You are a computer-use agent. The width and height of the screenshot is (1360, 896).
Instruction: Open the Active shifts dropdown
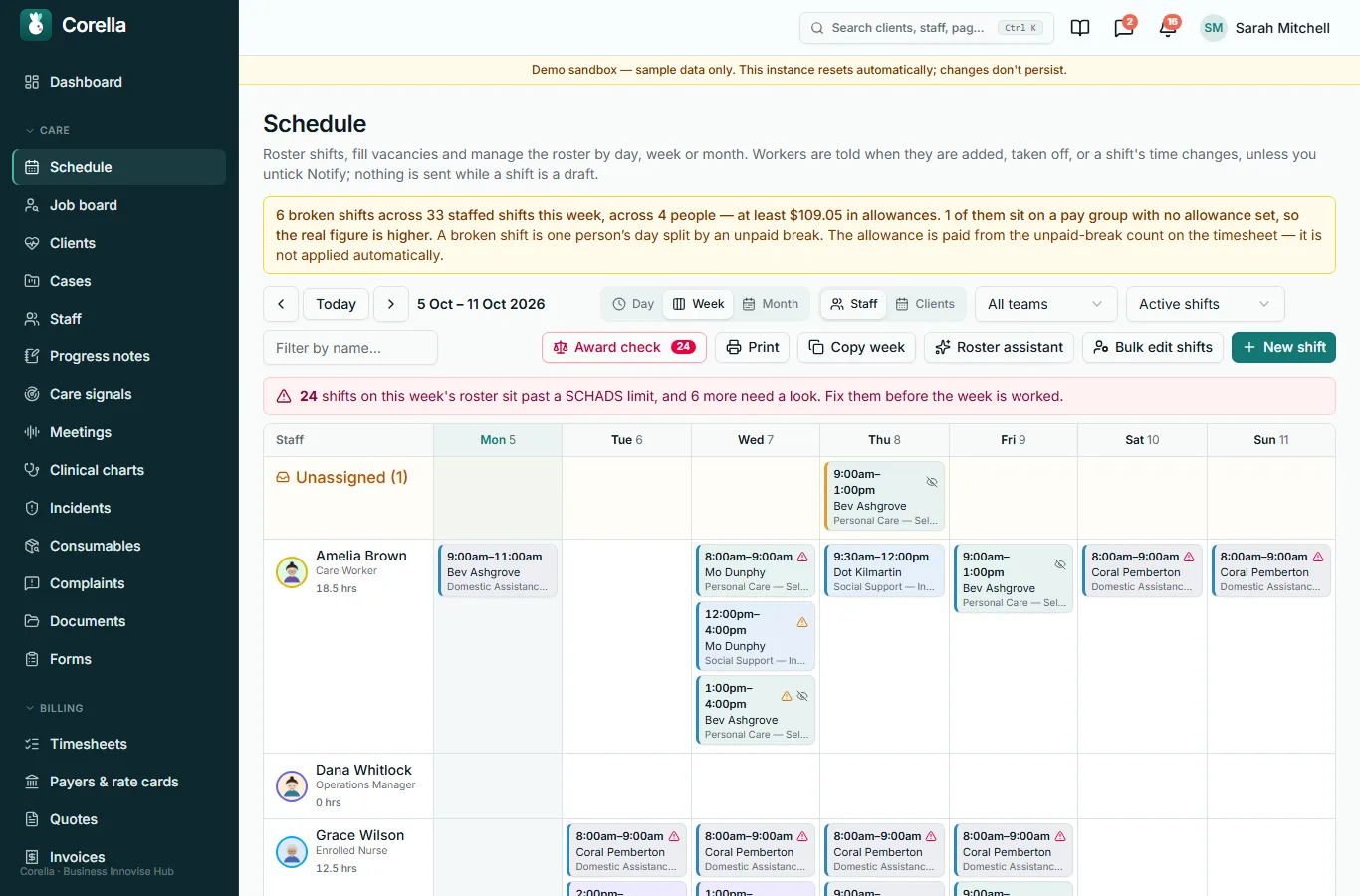(x=1206, y=304)
